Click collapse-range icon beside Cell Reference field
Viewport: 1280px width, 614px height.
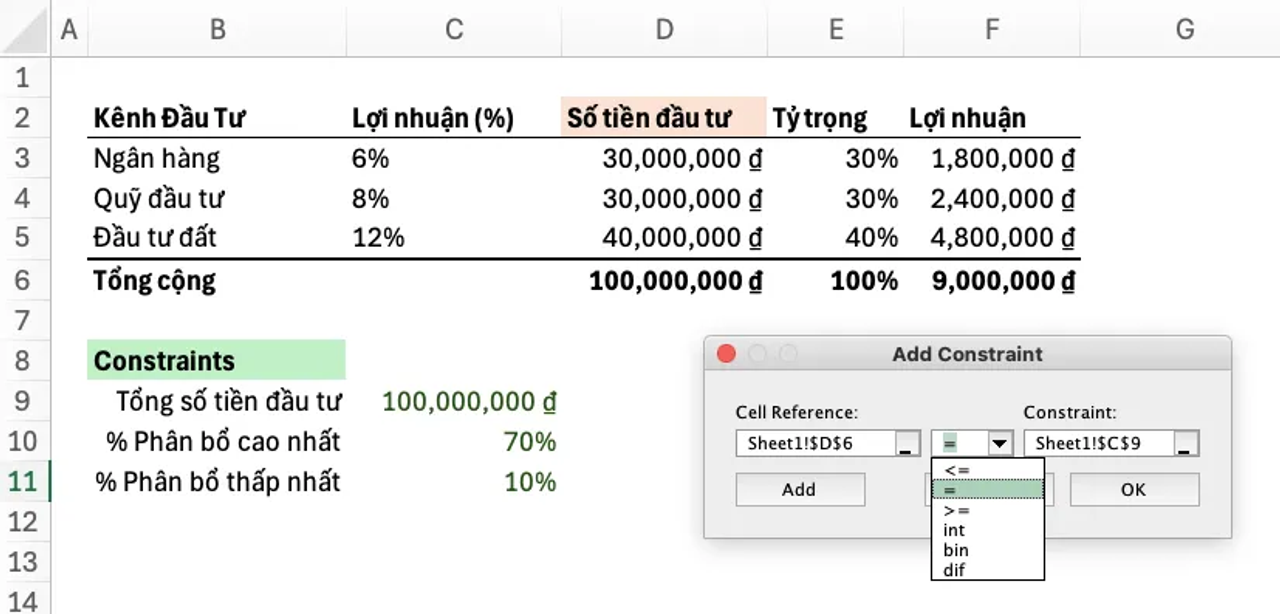point(905,441)
